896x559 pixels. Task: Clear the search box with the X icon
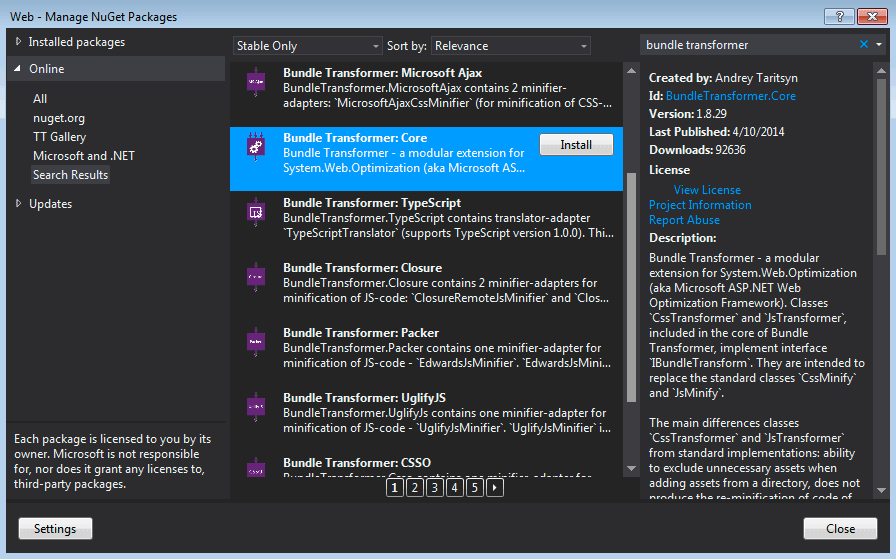point(863,45)
